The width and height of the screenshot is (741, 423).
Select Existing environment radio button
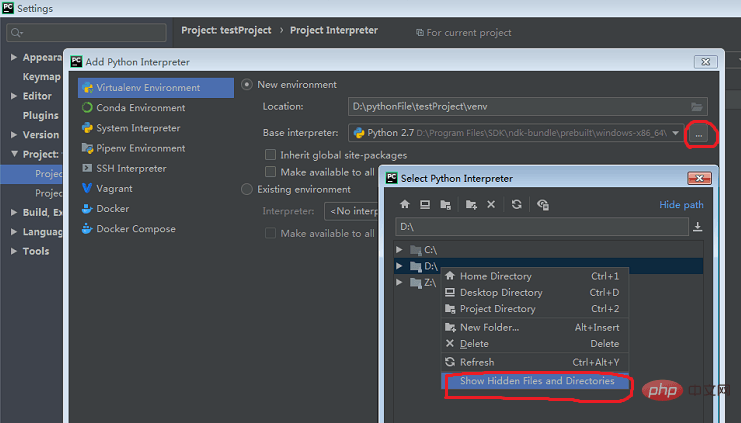[247, 190]
